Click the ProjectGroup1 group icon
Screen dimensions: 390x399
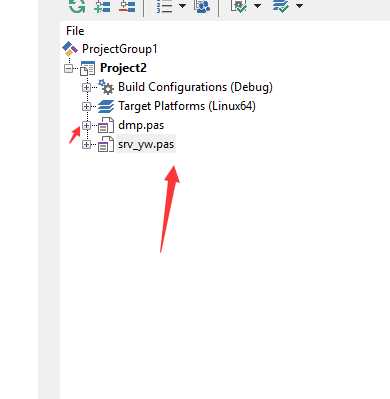pyautogui.click(x=70, y=49)
